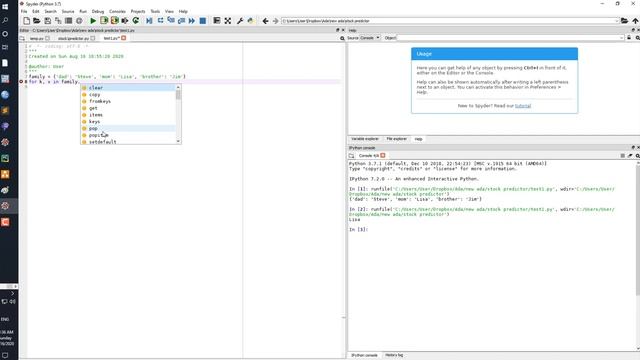The width and height of the screenshot is (640, 360).
Task: Choose 'keys' from autocomplete list
Action: [128, 122]
